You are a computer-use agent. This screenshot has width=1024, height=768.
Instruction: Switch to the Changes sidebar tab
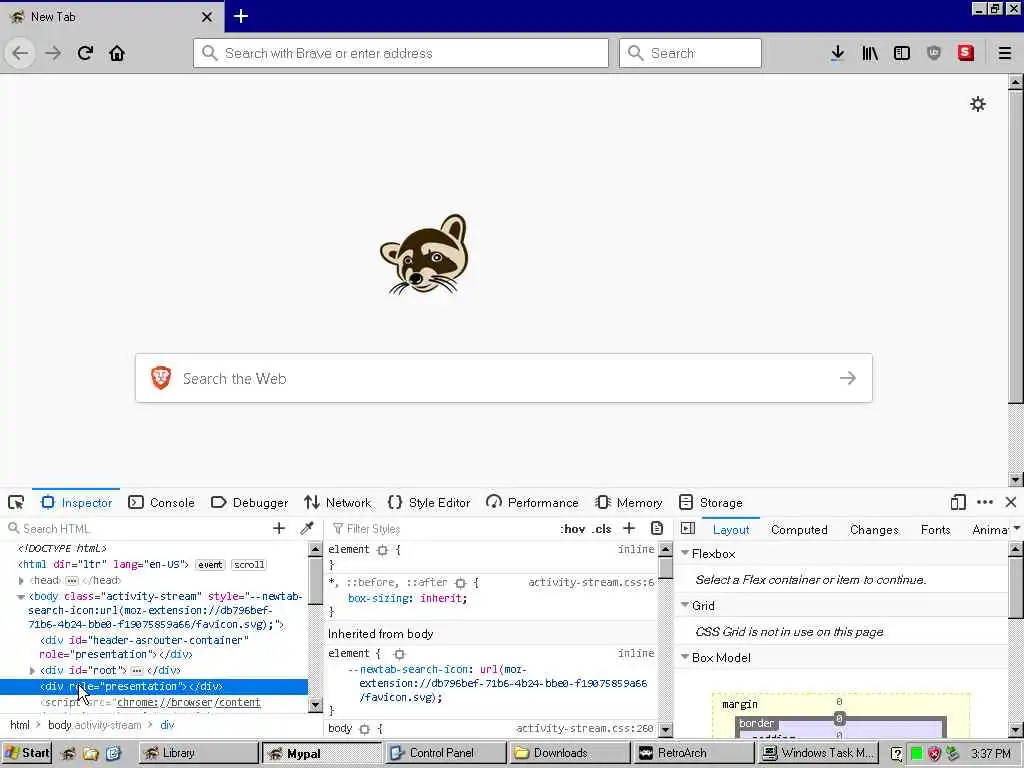874,530
